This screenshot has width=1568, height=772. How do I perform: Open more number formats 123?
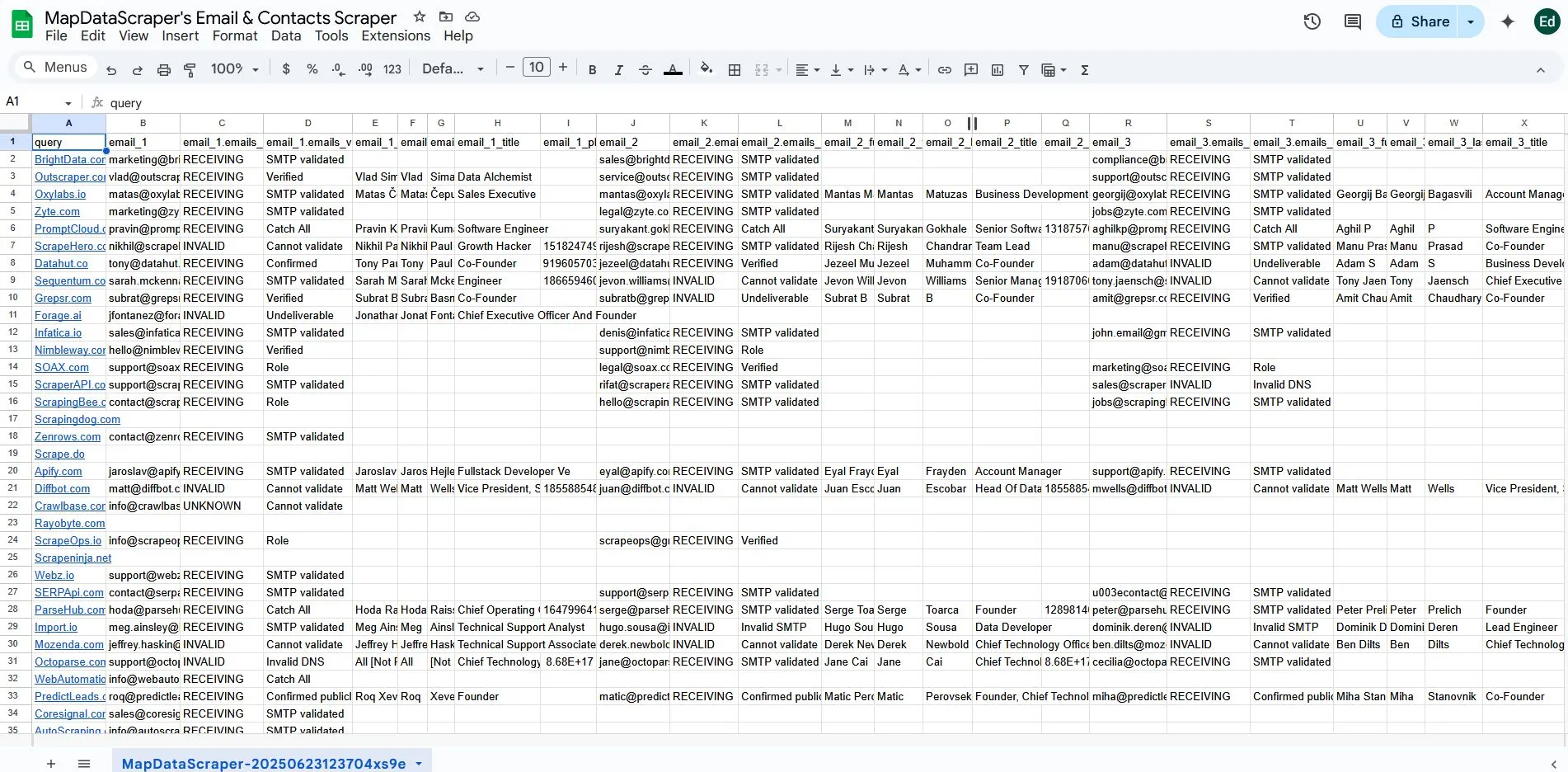click(392, 69)
